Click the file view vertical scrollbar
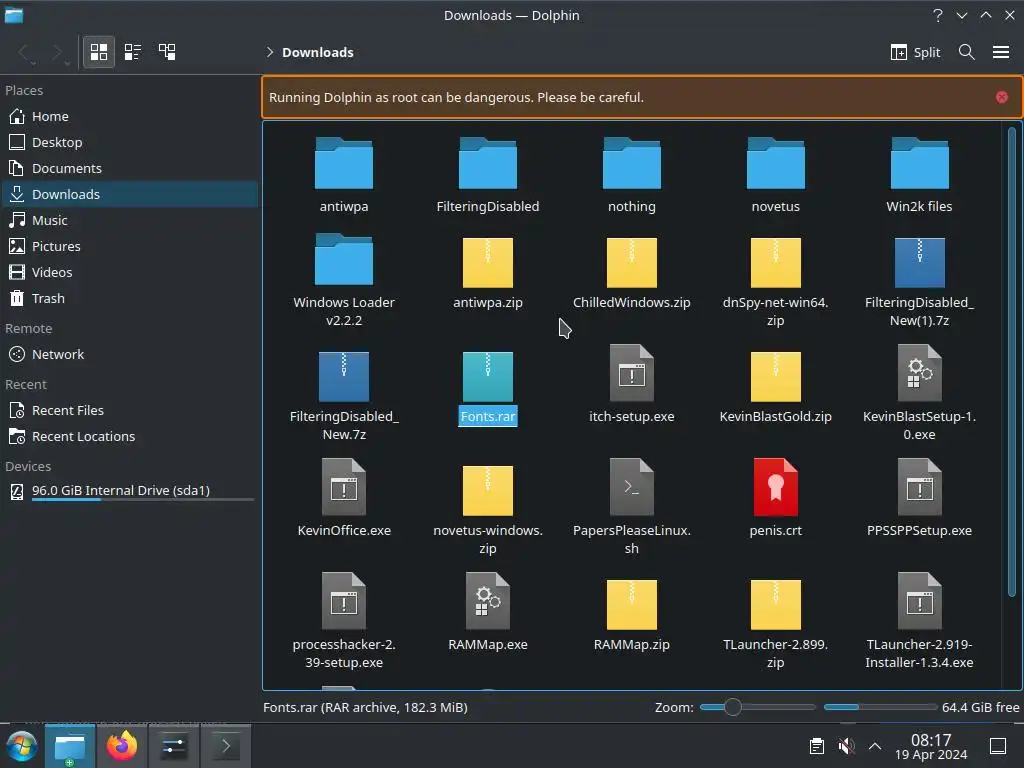Viewport: 1024px width, 768px height. (x=1012, y=362)
